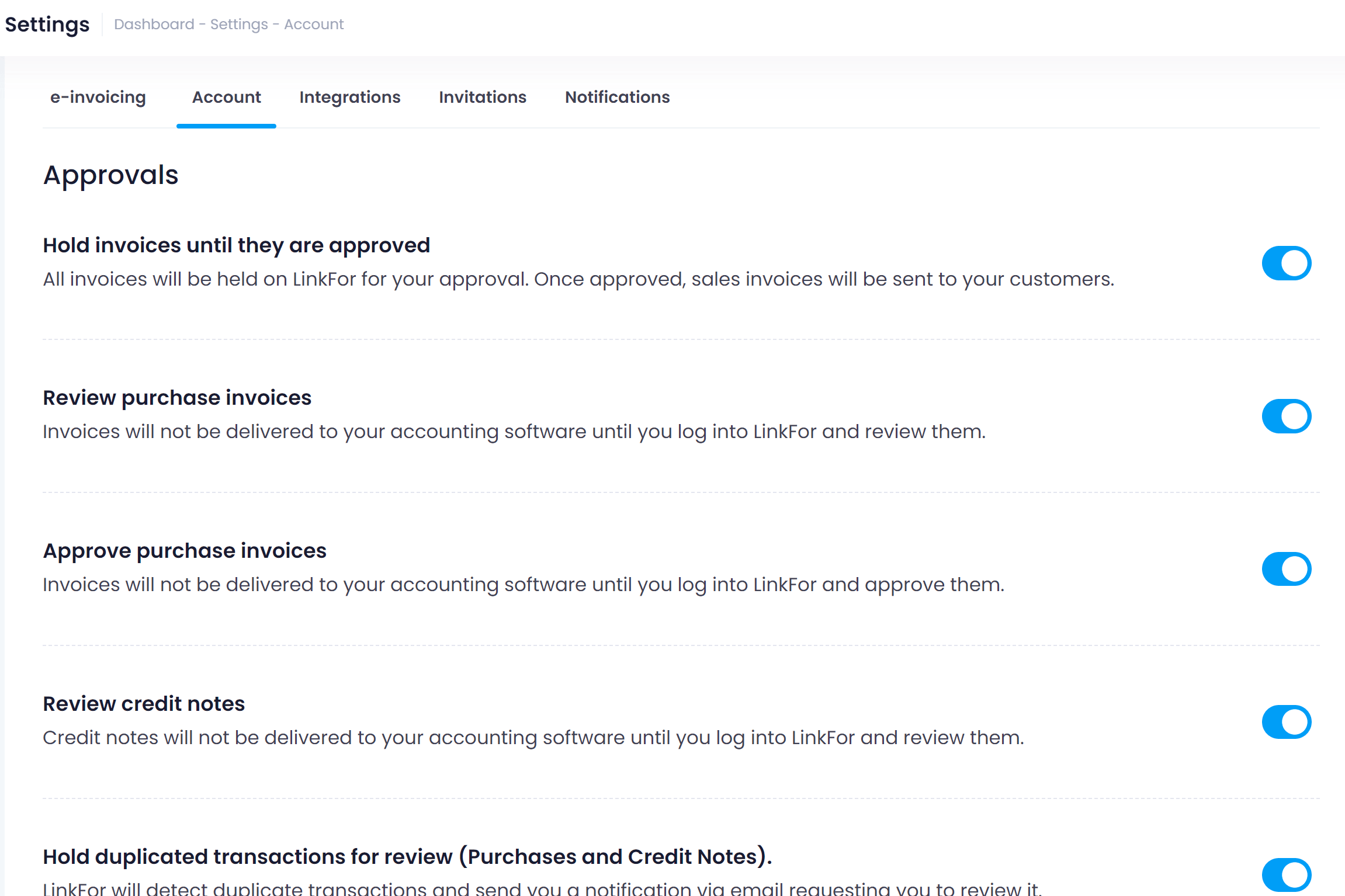1345x896 pixels.
Task: Open the e-invoicing tab
Action: [98, 97]
